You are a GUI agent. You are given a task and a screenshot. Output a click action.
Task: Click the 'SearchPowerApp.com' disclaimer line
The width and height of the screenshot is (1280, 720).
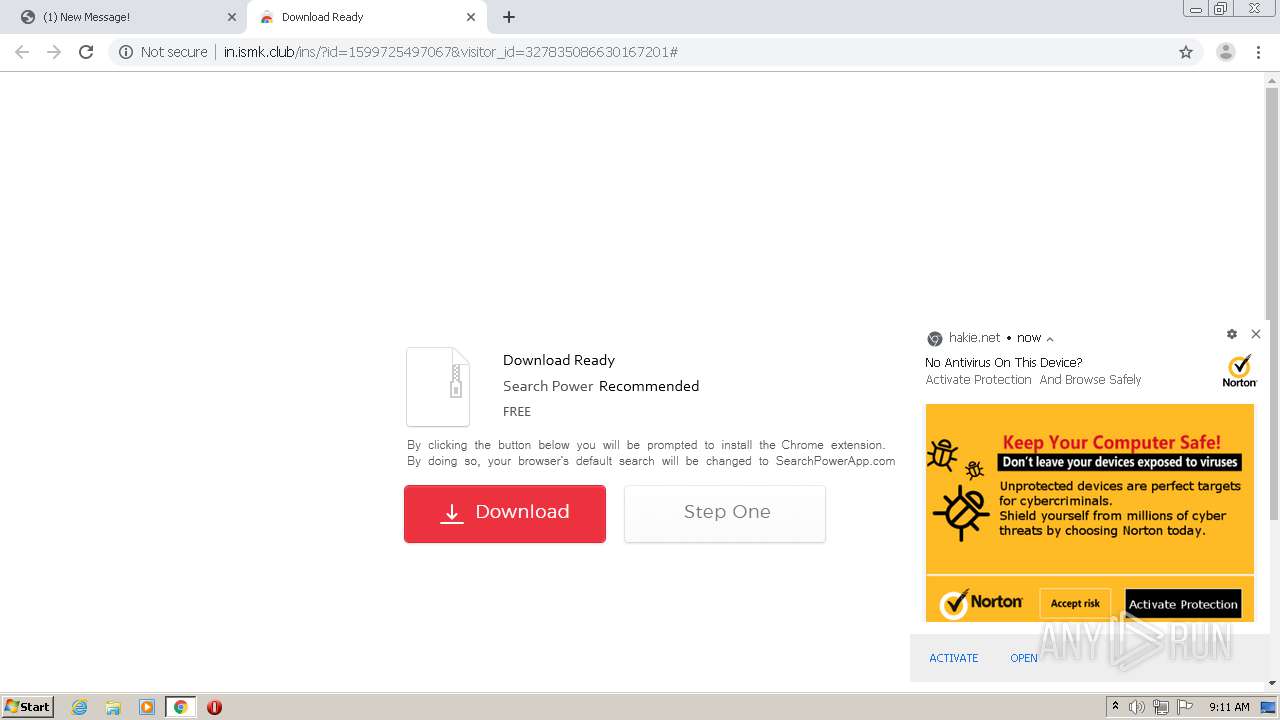[x=651, y=461]
